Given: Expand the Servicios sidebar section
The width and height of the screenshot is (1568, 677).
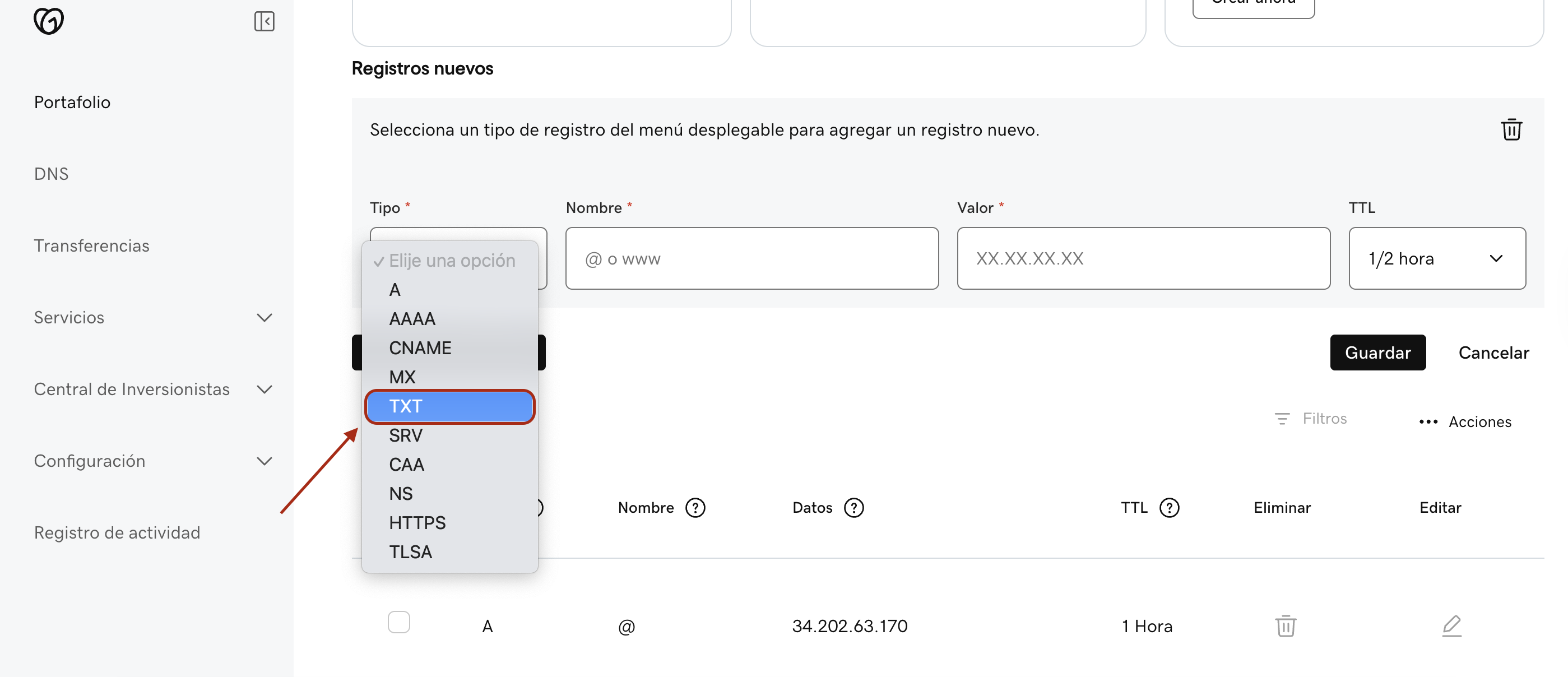Looking at the screenshot, I should click(264, 318).
